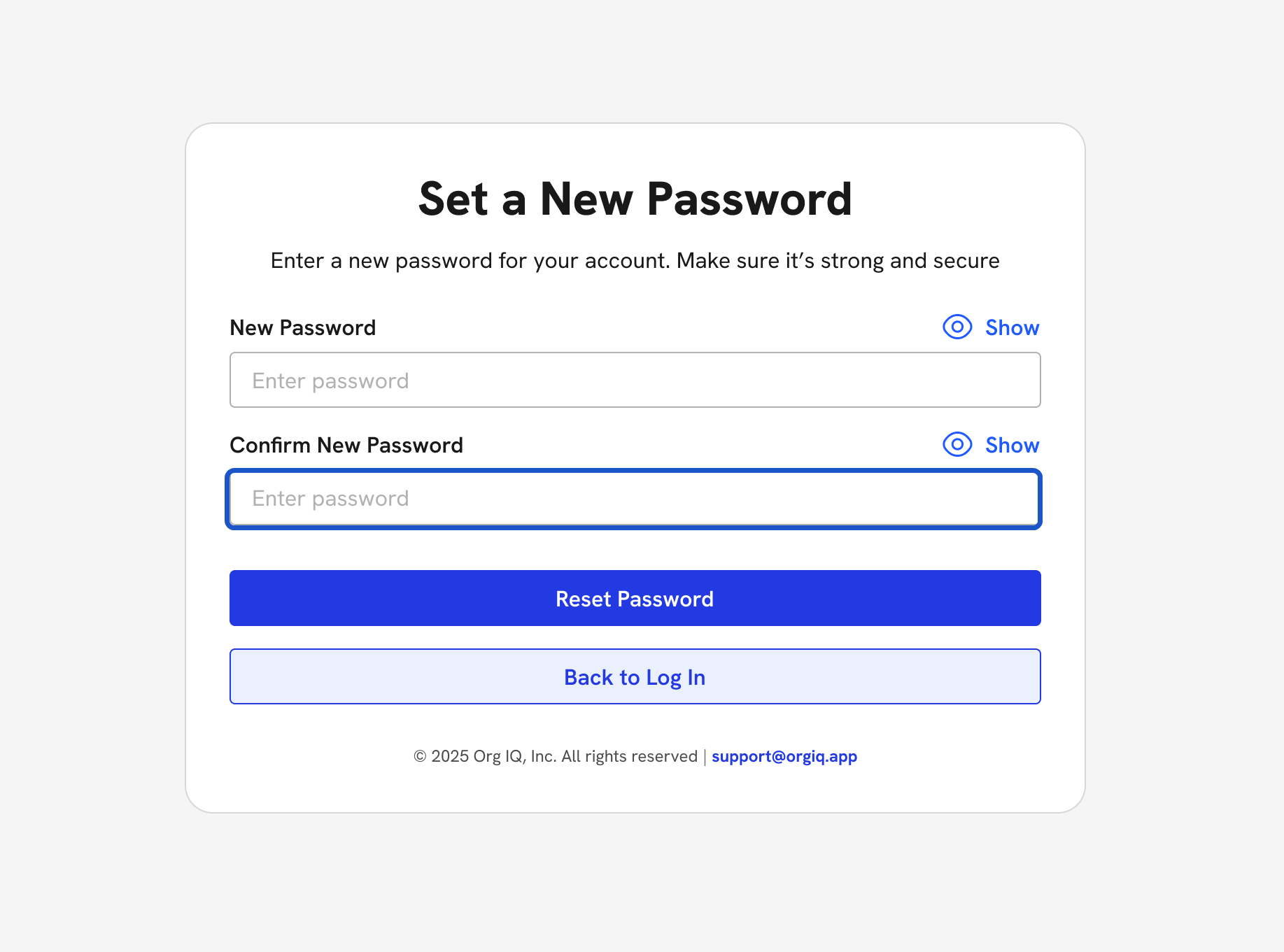Click the "Set a New Password" heading
Viewport: 1284px width, 952px height.
pyautogui.click(x=635, y=199)
